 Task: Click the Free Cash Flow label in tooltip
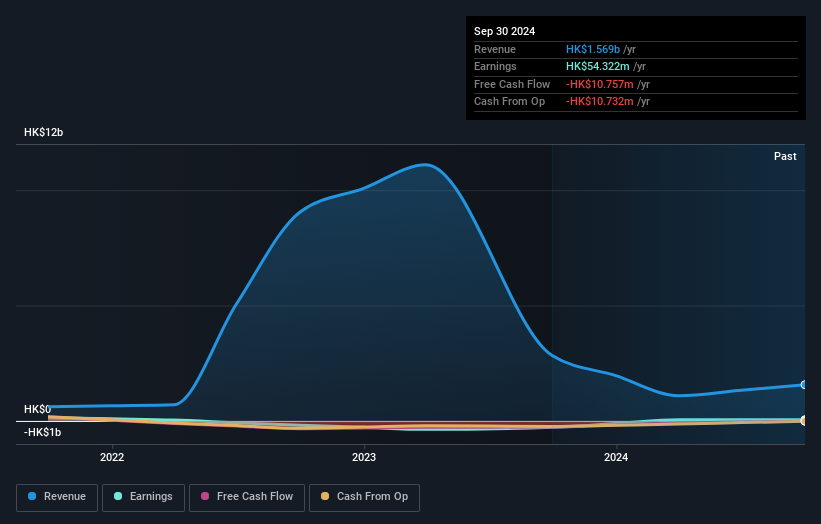click(512, 84)
